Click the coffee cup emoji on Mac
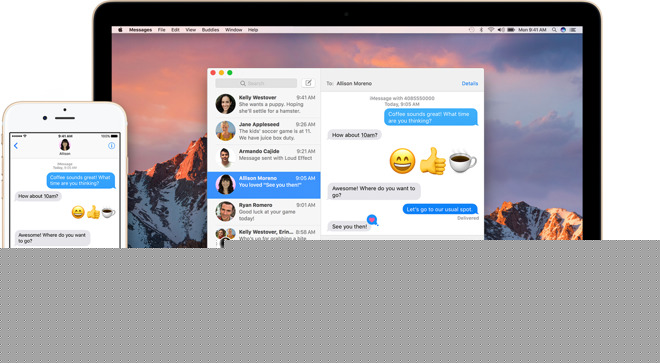This screenshot has height=363, width=660. click(x=463, y=161)
